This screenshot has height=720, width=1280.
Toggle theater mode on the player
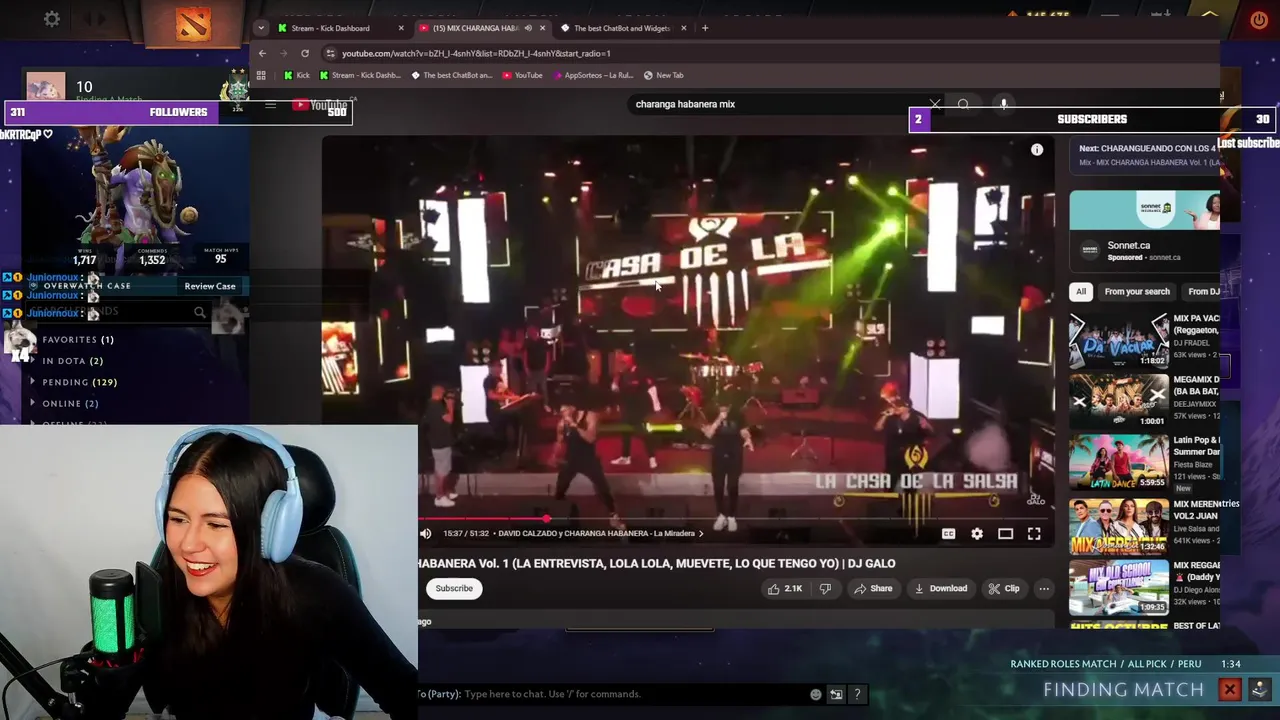click(x=1006, y=534)
